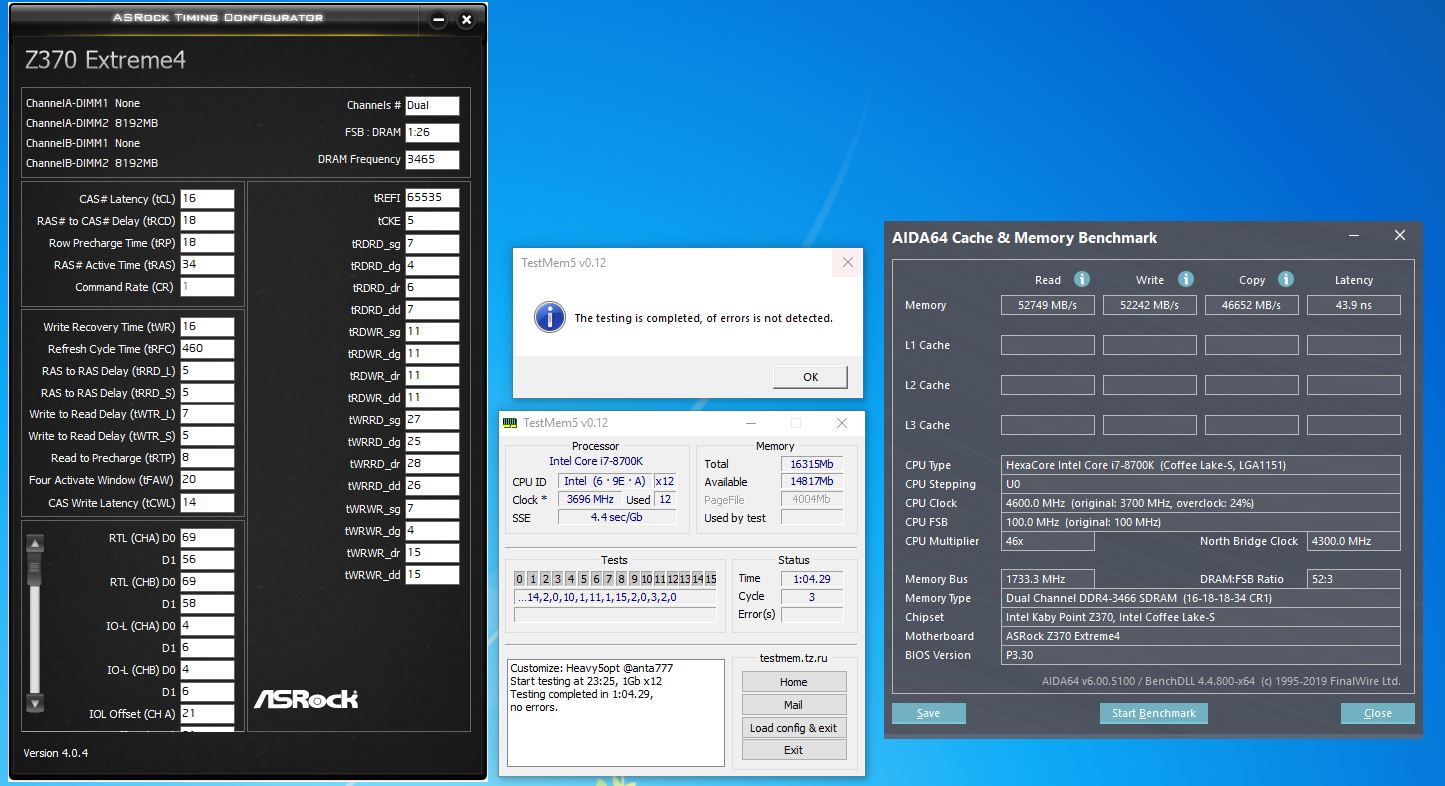Select the CAS Write Latency (tCWL) field
The width and height of the screenshot is (1445, 786).
click(x=207, y=503)
